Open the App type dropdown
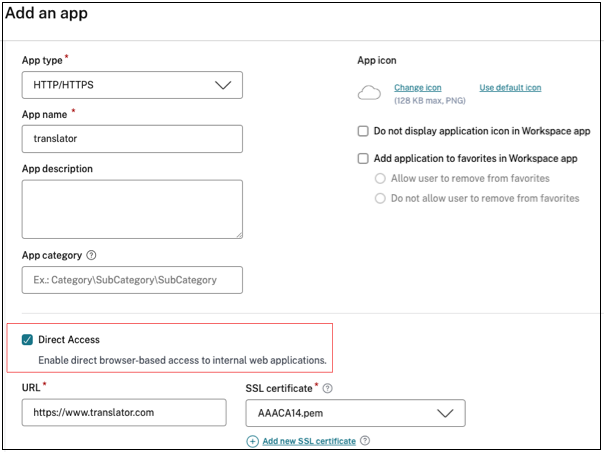Image resolution: width=604 pixels, height=452 pixels. click(x=132, y=85)
